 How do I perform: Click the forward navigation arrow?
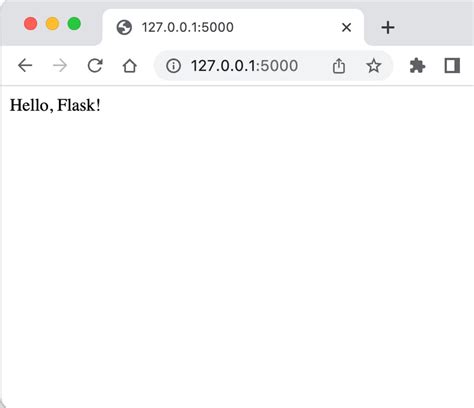[60, 65]
